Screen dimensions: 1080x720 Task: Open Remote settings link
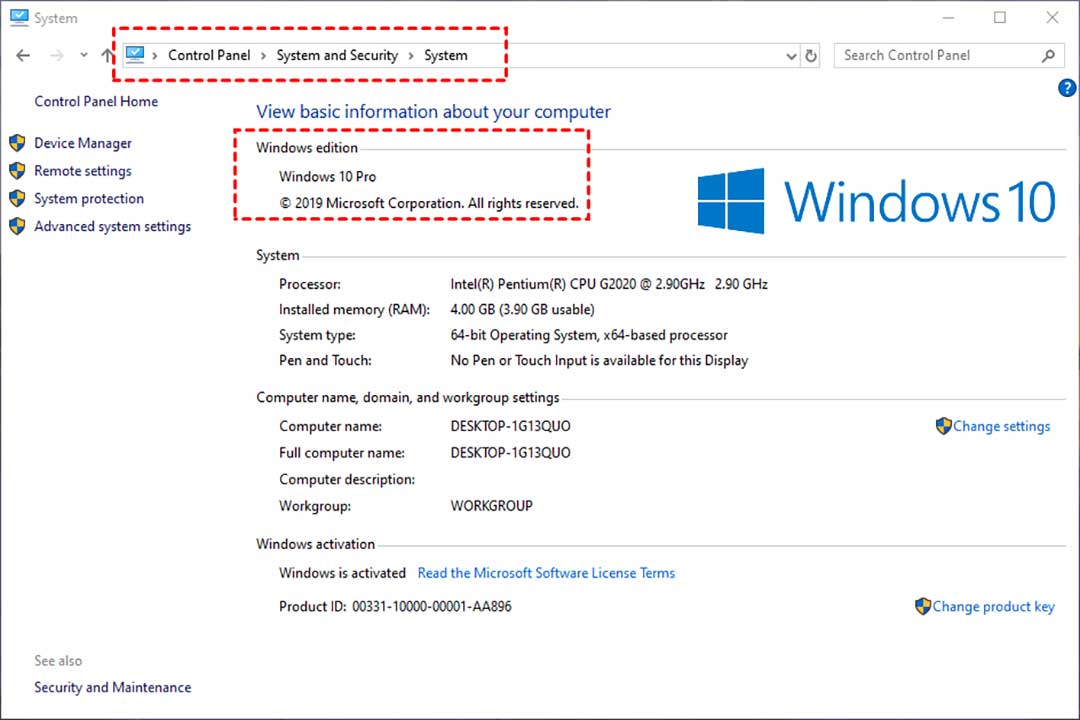point(83,171)
